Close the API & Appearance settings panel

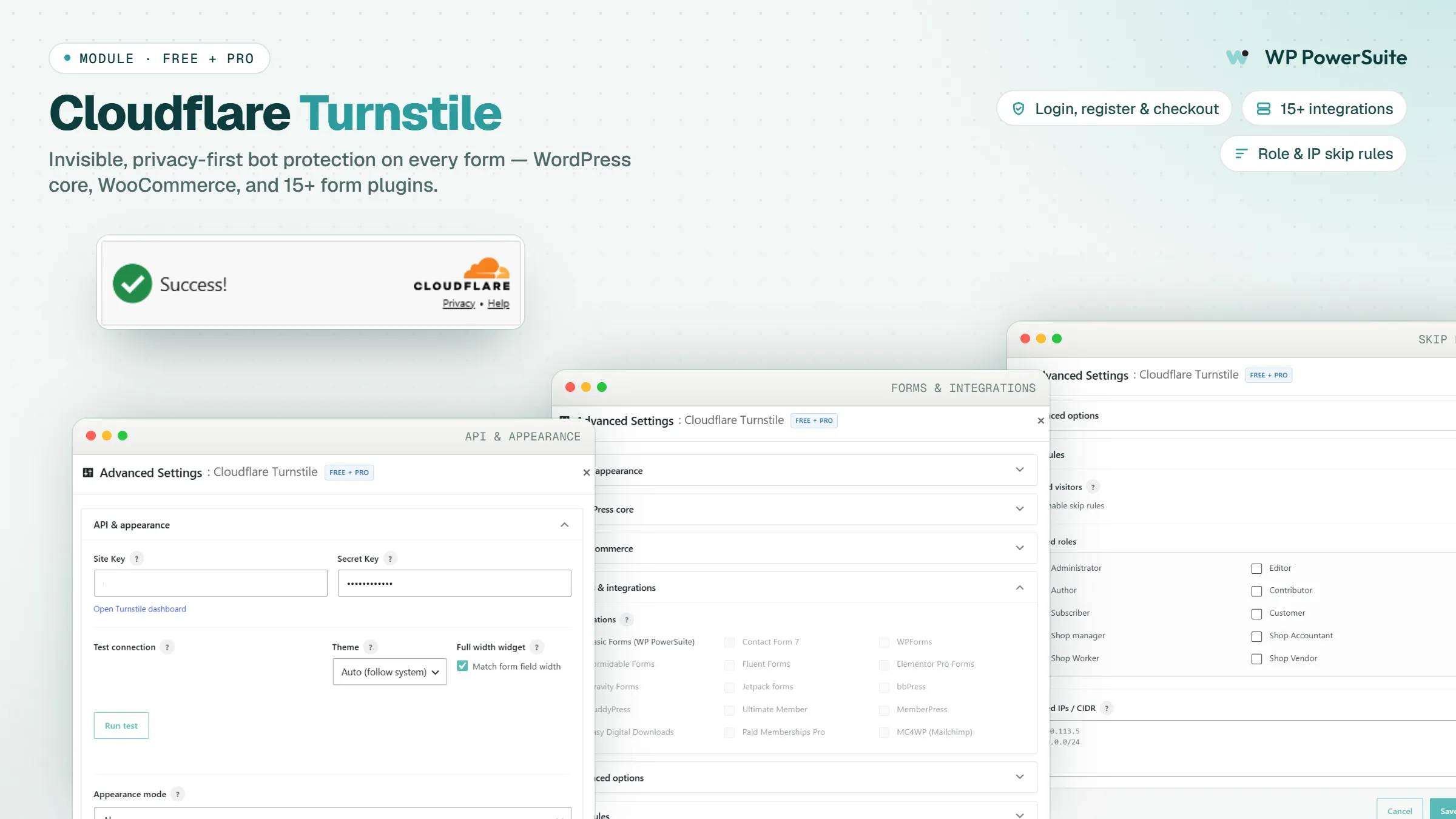[x=586, y=473]
